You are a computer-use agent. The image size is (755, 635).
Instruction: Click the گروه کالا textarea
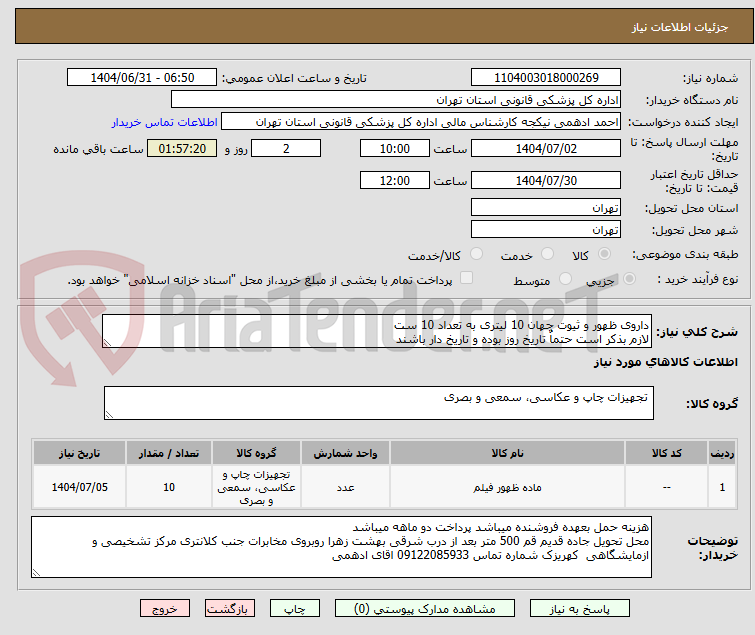(379, 403)
